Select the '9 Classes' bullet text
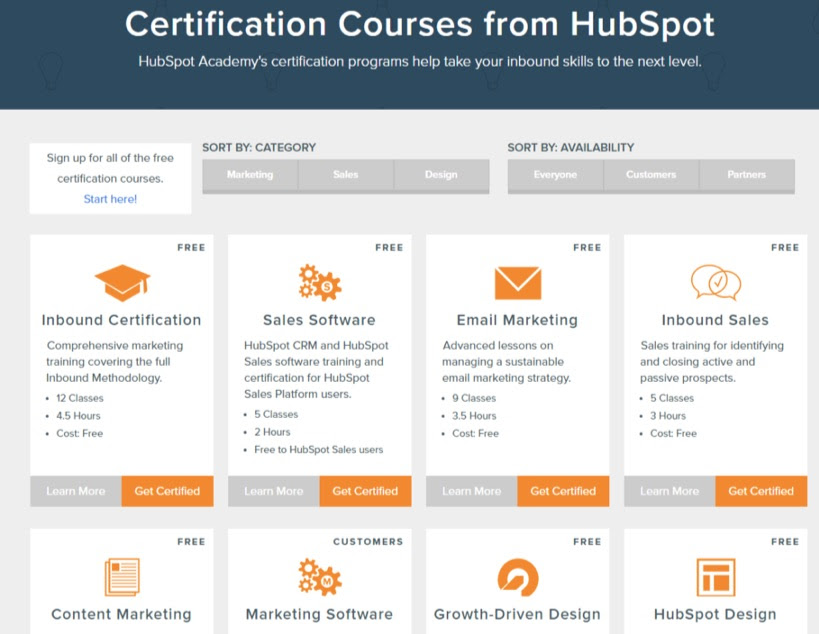The height and width of the screenshot is (634, 819). 474,398
